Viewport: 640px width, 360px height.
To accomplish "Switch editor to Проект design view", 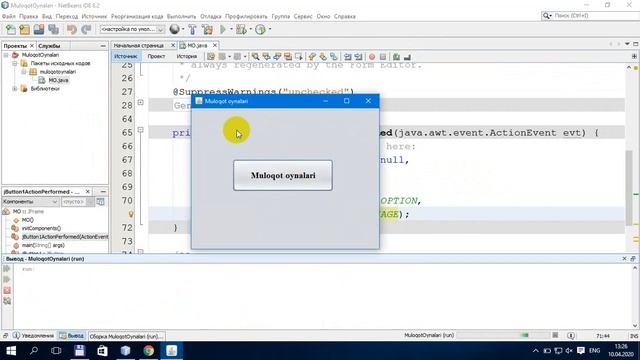I will point(156,56).
